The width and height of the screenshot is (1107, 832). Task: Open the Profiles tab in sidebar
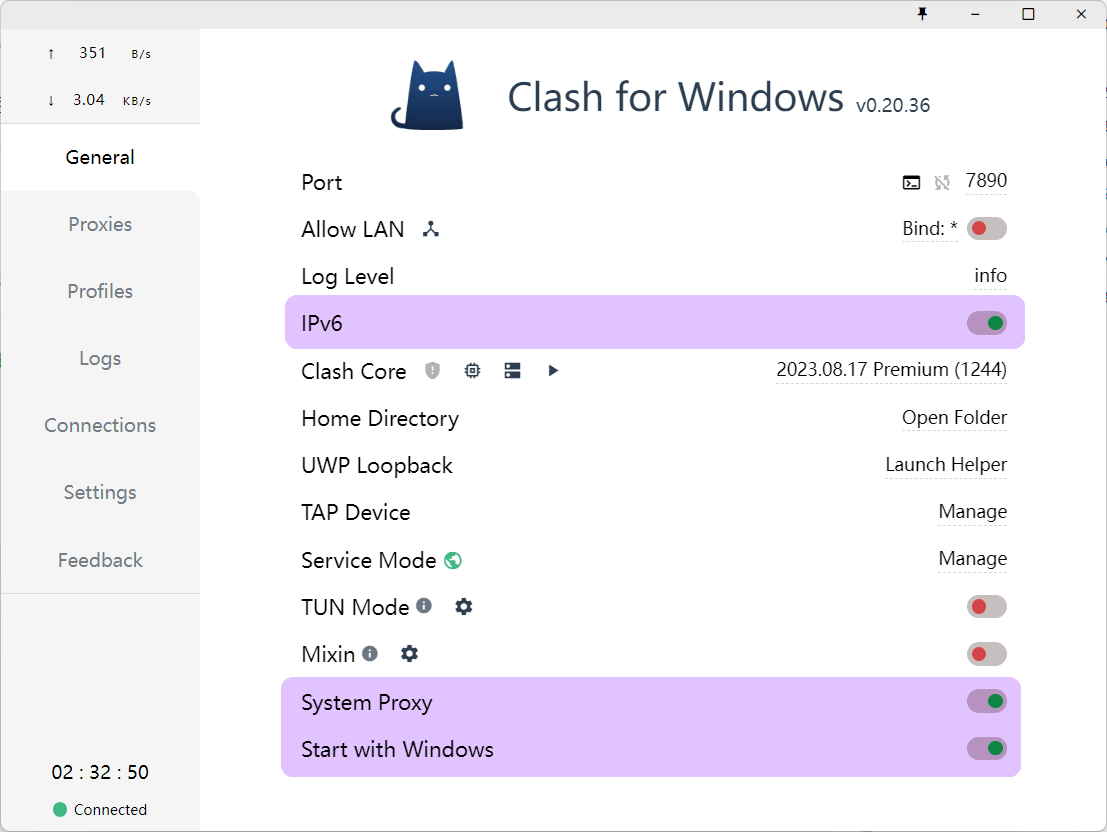click(x=100, y=291)
